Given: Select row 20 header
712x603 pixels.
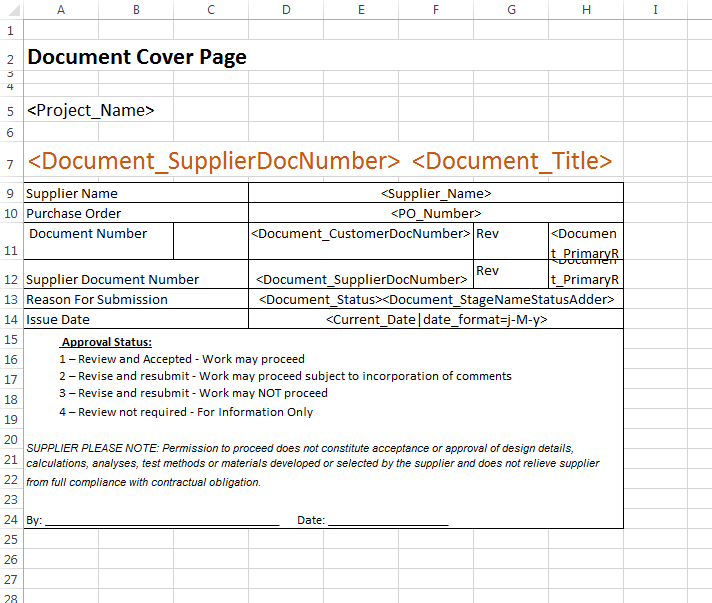Looking at the screenshot, I should [11, 439].
